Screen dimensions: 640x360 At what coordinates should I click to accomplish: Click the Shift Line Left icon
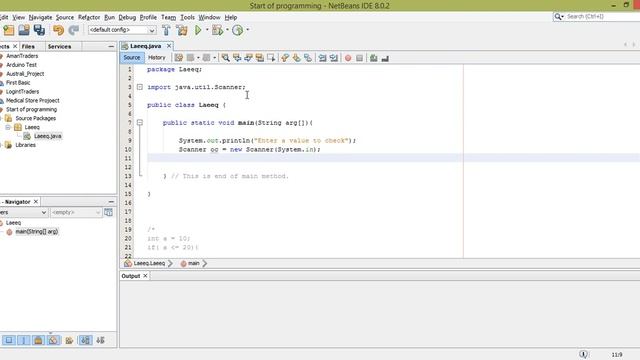tap(322, 58)
